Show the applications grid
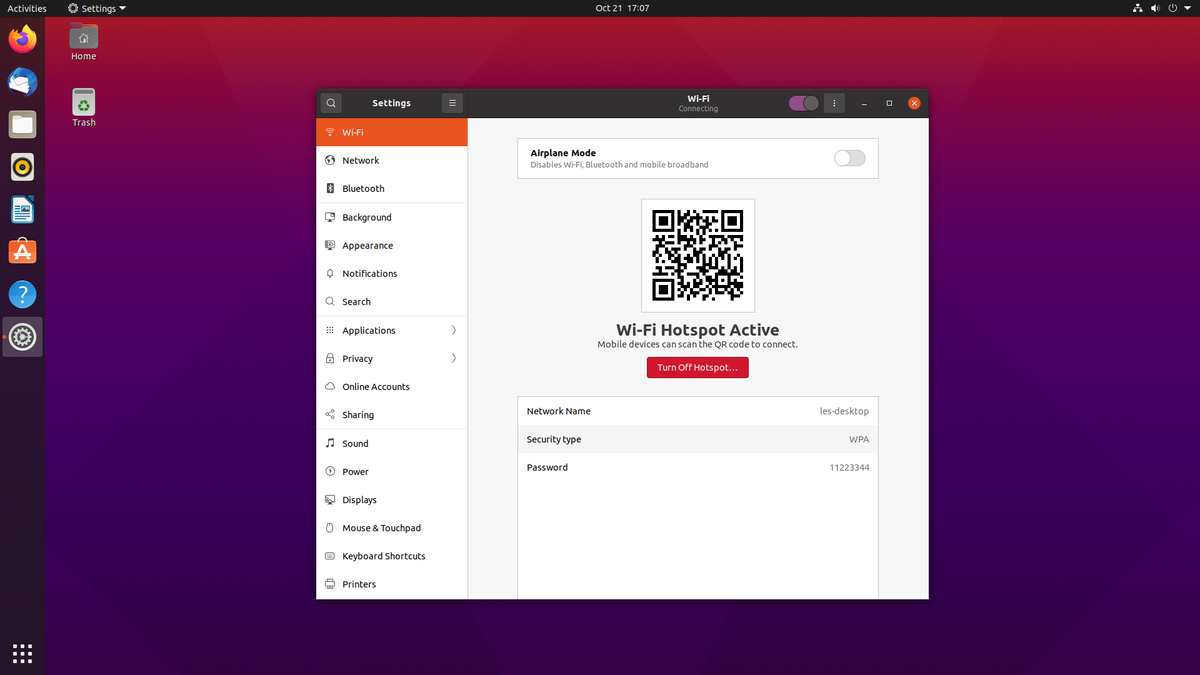 (22, 653)
